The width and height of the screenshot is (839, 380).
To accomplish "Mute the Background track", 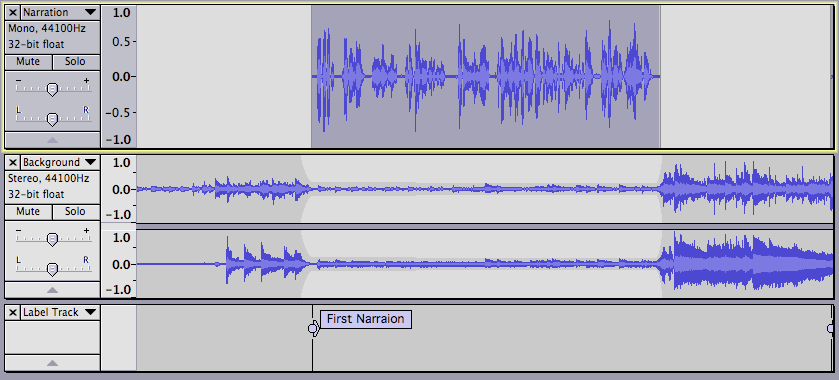I will tap(28, 211).
